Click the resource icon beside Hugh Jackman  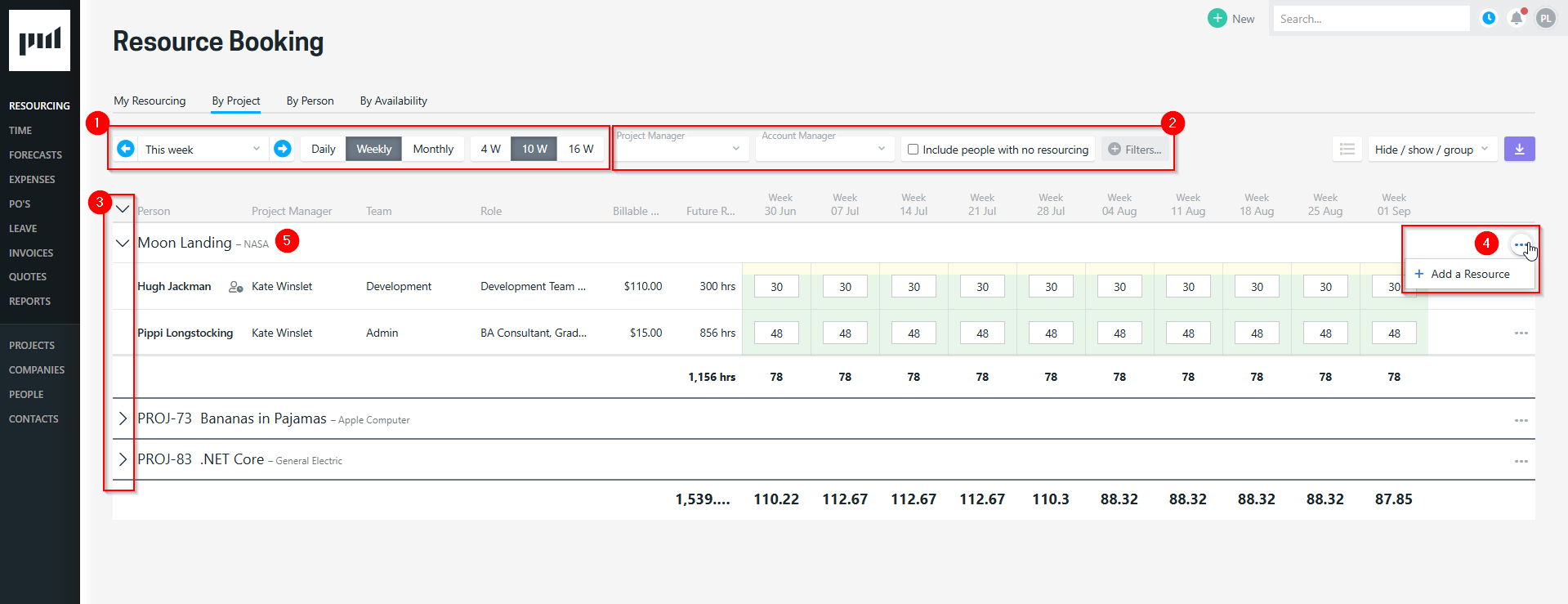[235, 287]
